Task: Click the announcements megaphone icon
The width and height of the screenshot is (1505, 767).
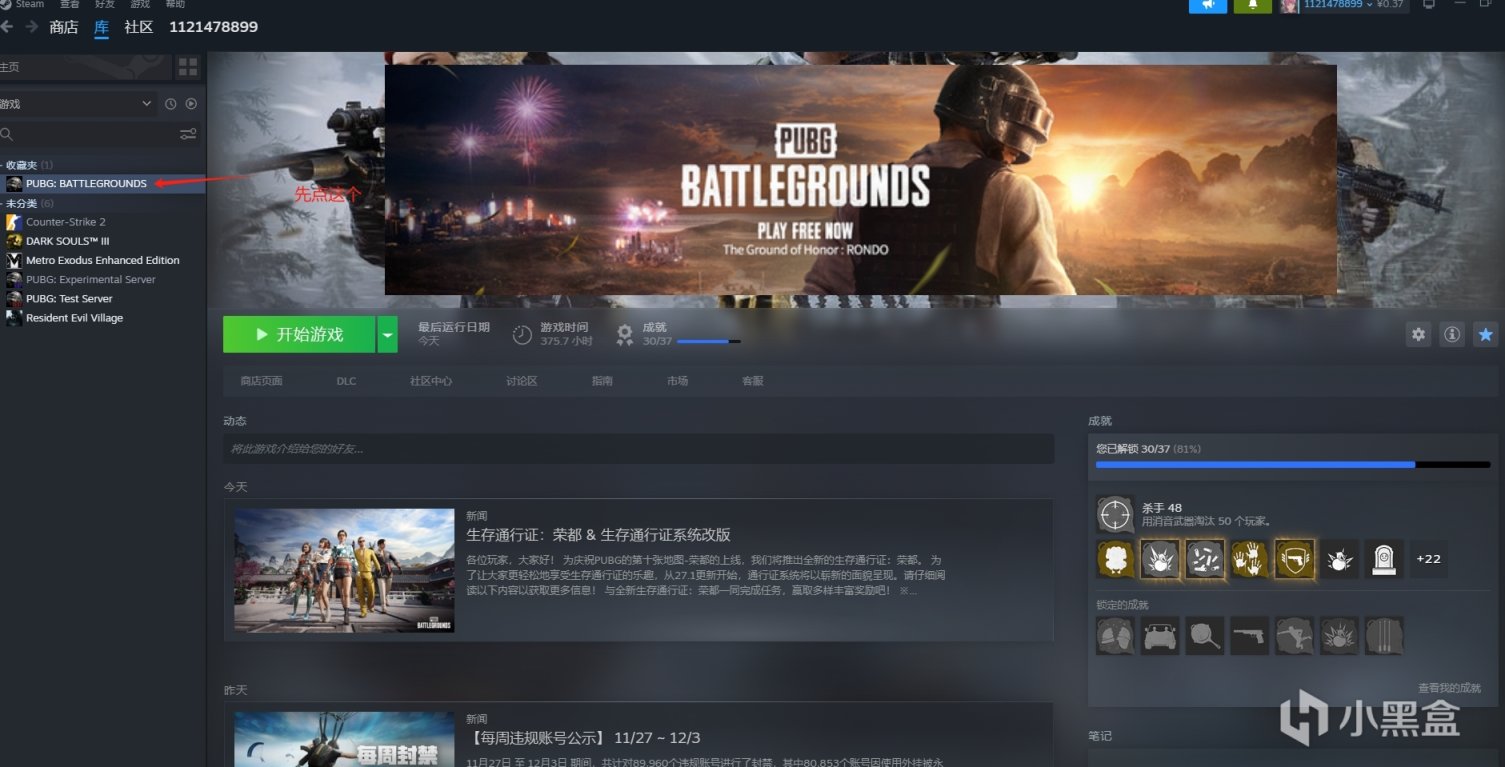Action: tap(1208, 5)
